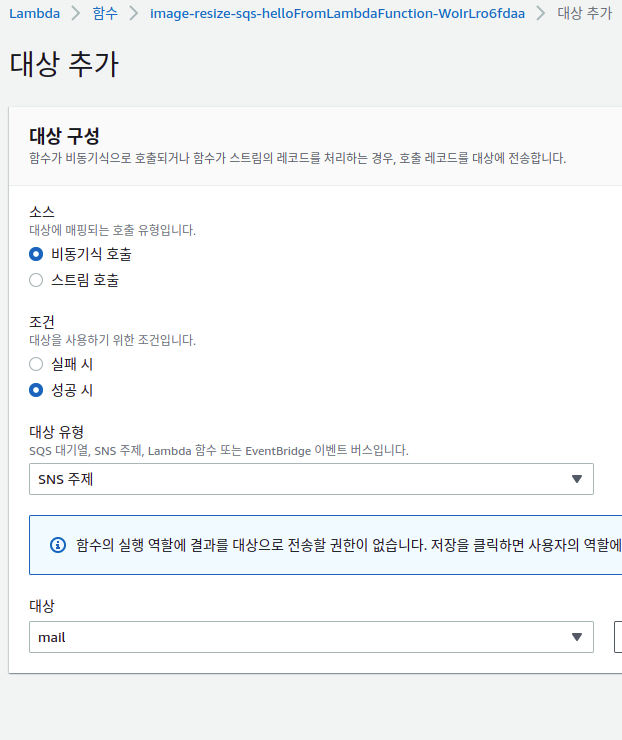Click the info icon in the permission notice
The width and height of the screenshot is (622, 740).
58,545
